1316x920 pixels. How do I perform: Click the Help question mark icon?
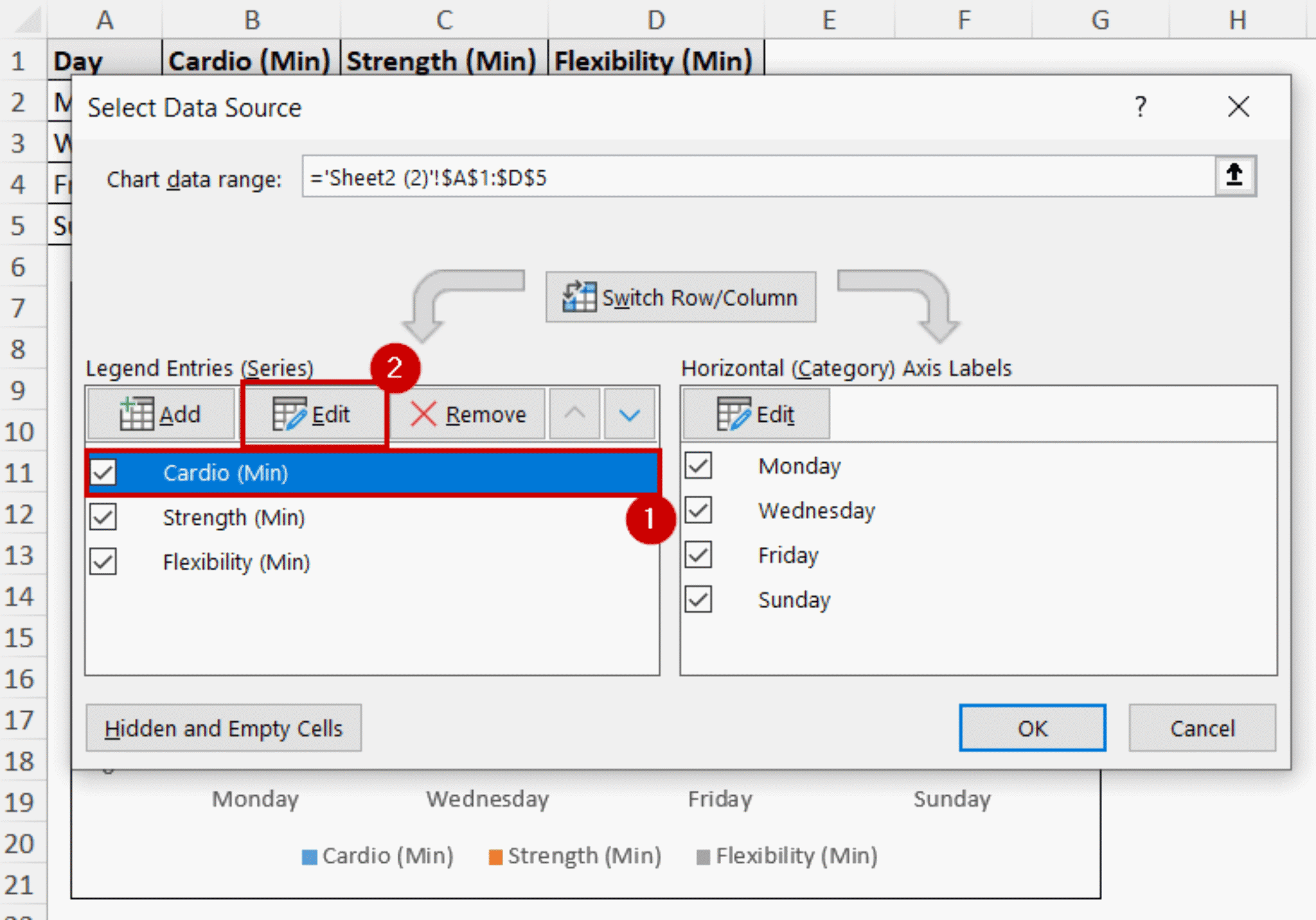pyautogui.click(x=1141, y=107)
